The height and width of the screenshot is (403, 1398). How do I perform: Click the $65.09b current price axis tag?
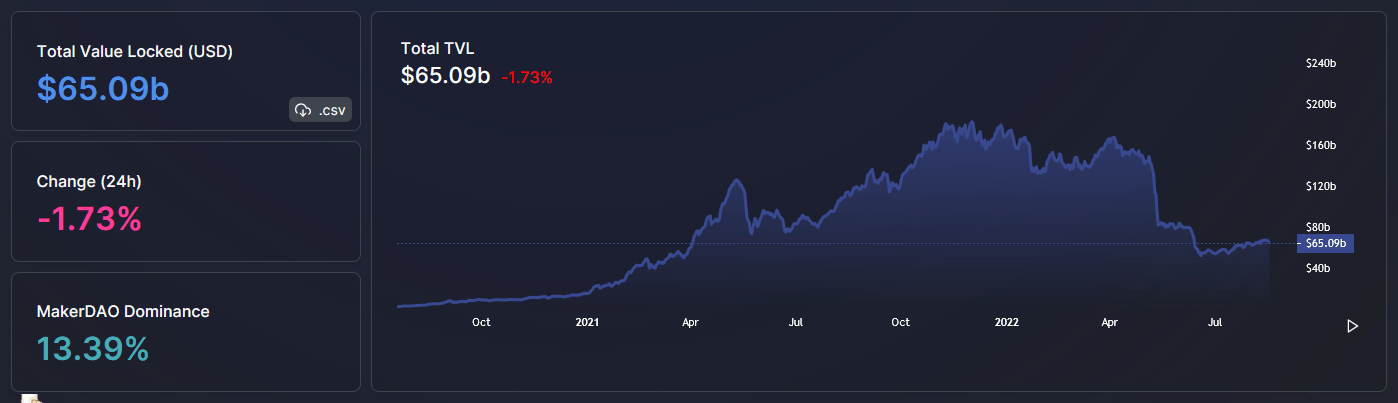coord(1325,243)
